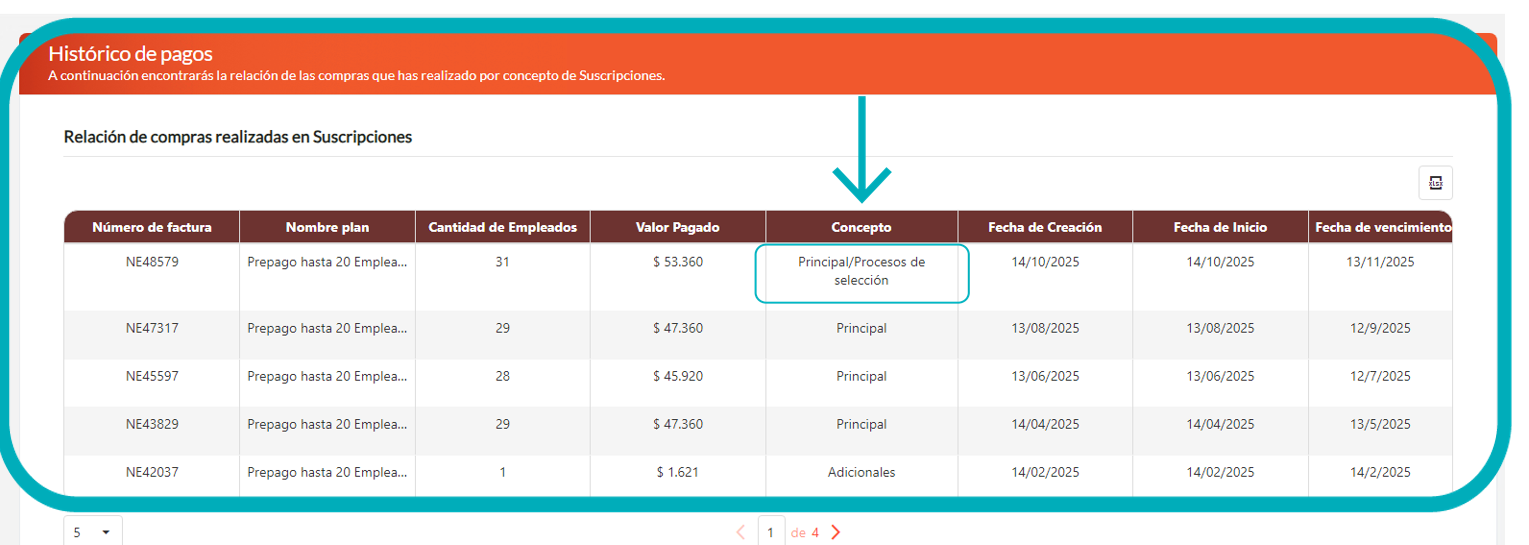The image size is (1529, 545).
Task: Click invoice number NE45597
Action: pyautogui.click(x=152, y=377)
